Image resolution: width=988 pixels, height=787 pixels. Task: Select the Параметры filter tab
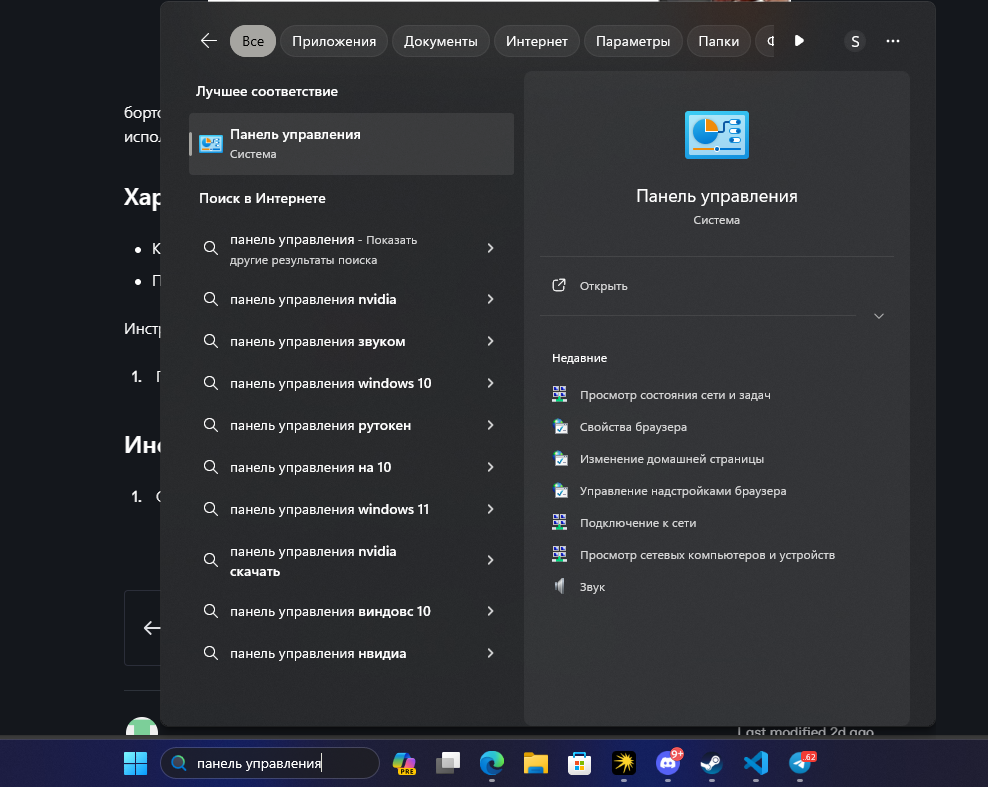coord(632,41)
